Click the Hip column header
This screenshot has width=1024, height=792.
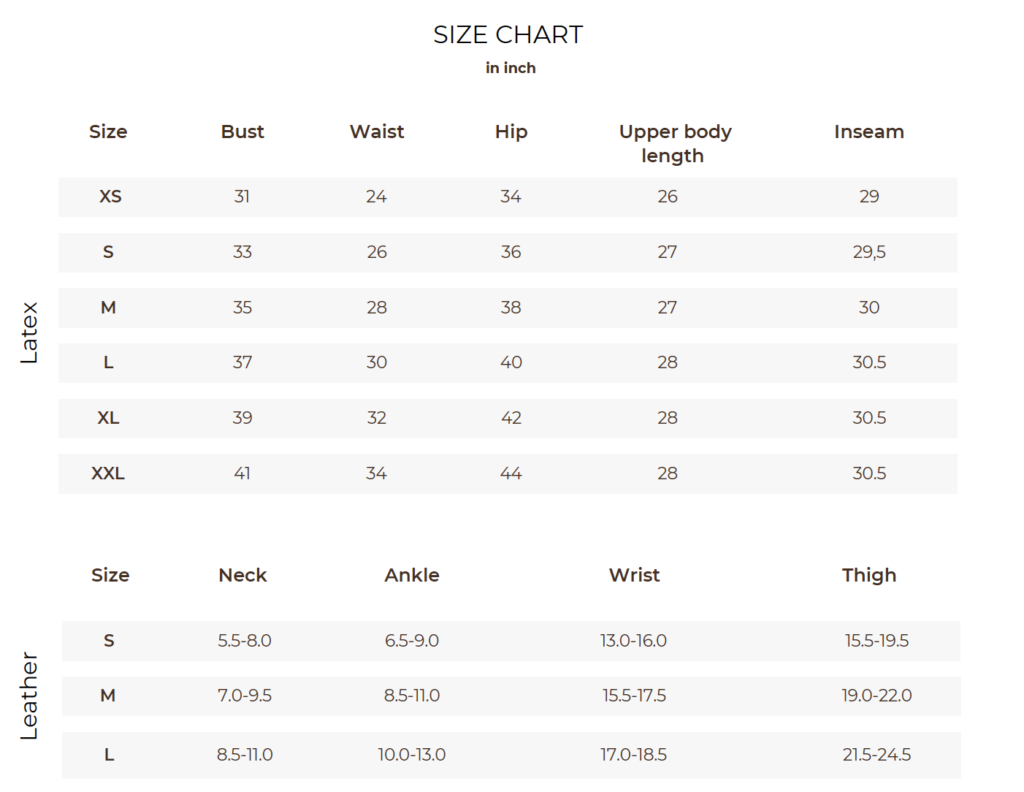tap(511, 132)
